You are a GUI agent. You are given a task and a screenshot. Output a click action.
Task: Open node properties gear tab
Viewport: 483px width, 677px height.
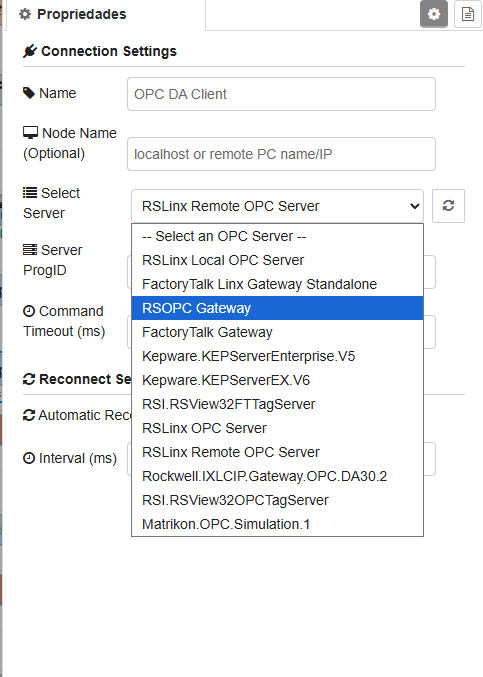(x=434, y=14)
